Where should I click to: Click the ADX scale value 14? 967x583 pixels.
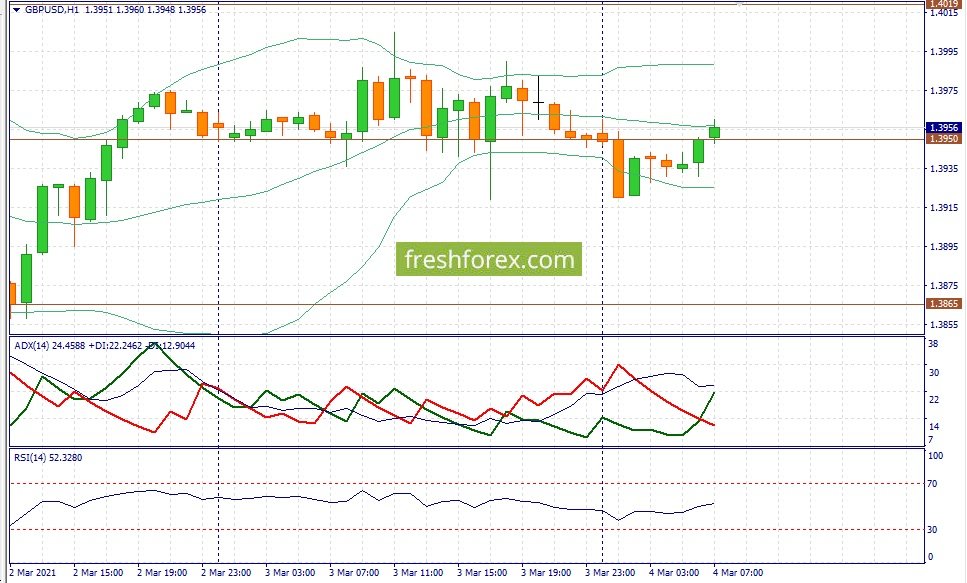[934, 426]
